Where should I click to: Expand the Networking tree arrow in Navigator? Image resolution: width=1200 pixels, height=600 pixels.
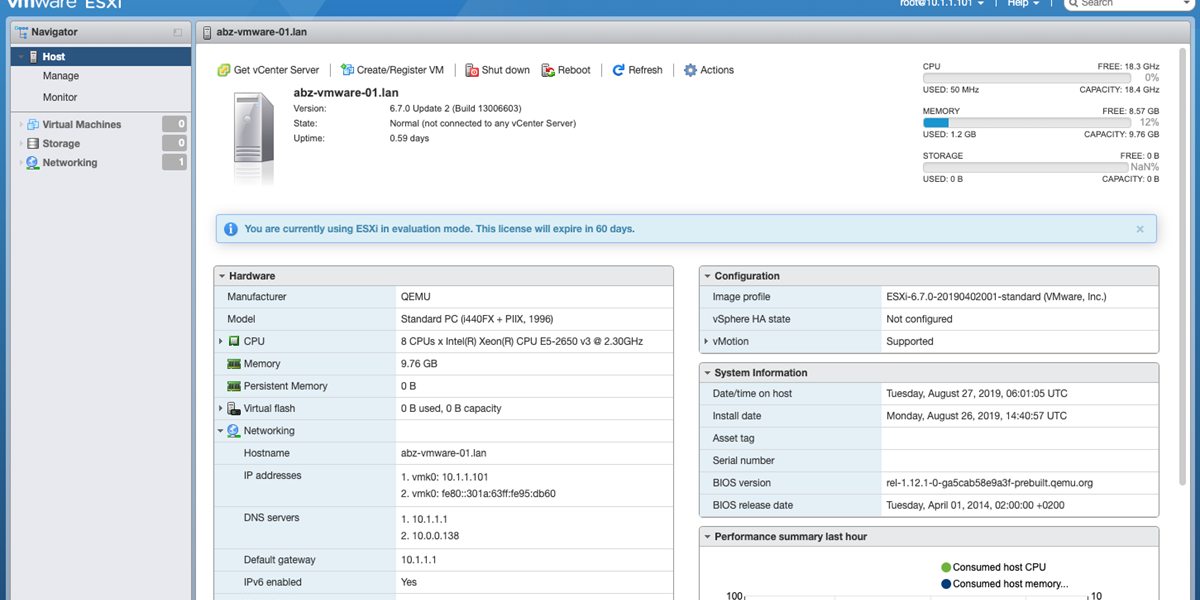(20, 162)
